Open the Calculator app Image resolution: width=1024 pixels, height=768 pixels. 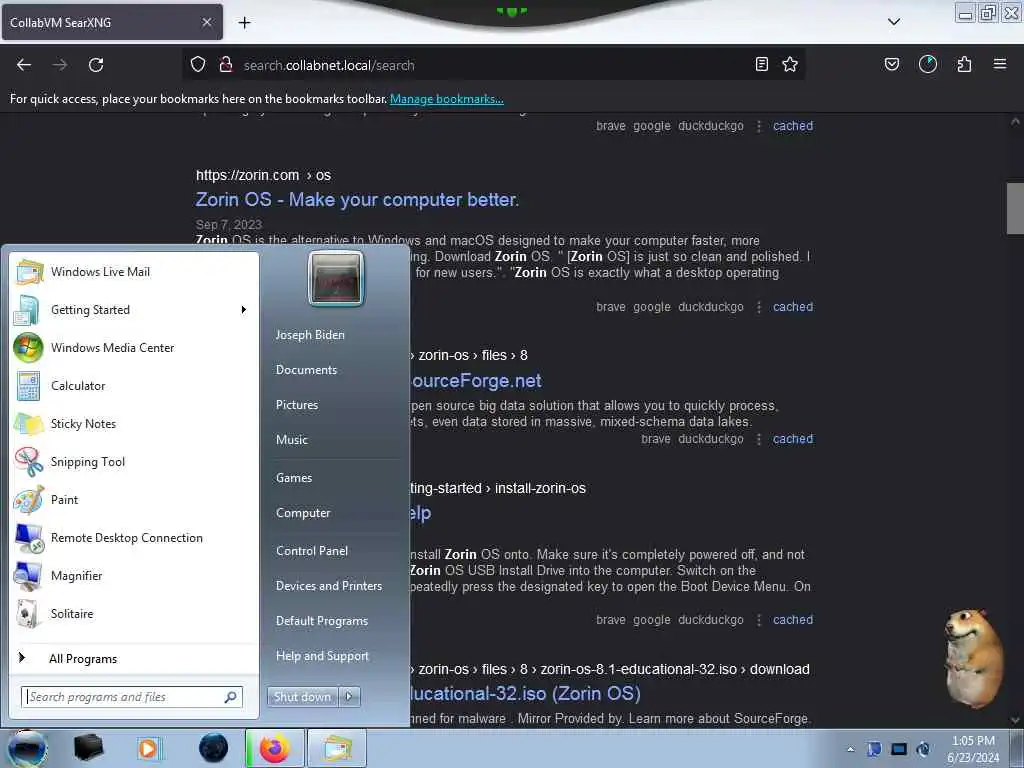coord(134,385)
